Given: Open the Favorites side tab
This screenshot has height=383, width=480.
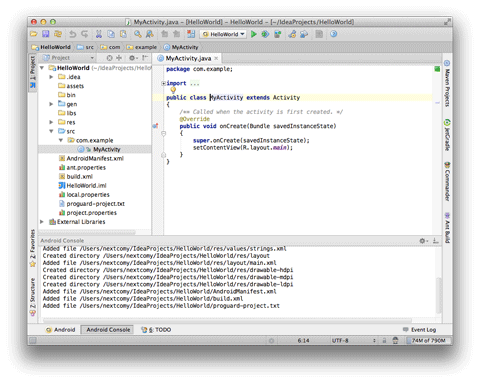Looking at the screenshot, I should pyautogui.click(x=33, y=248).
